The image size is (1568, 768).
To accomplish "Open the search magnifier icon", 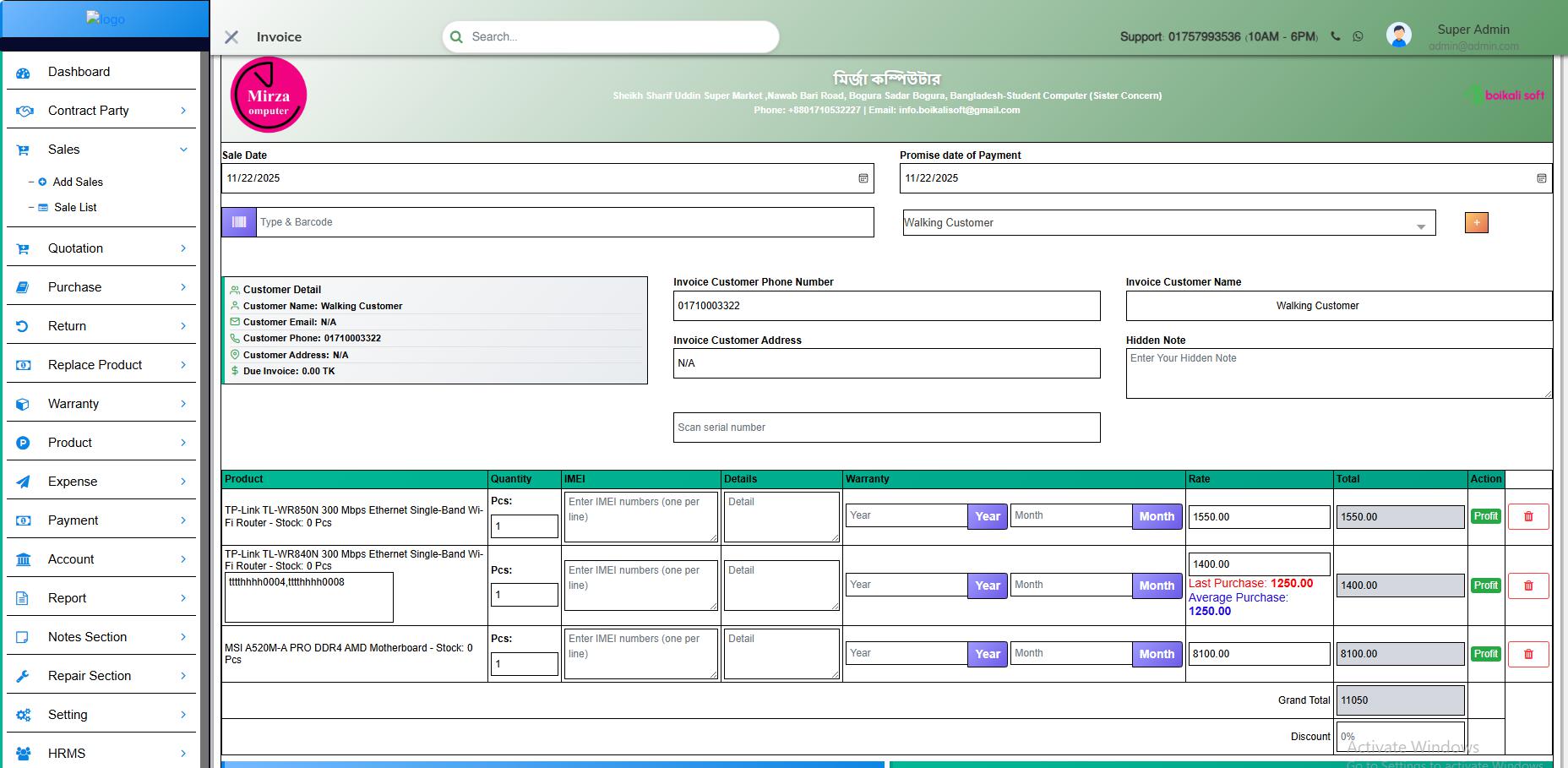I will click(456, 37).
